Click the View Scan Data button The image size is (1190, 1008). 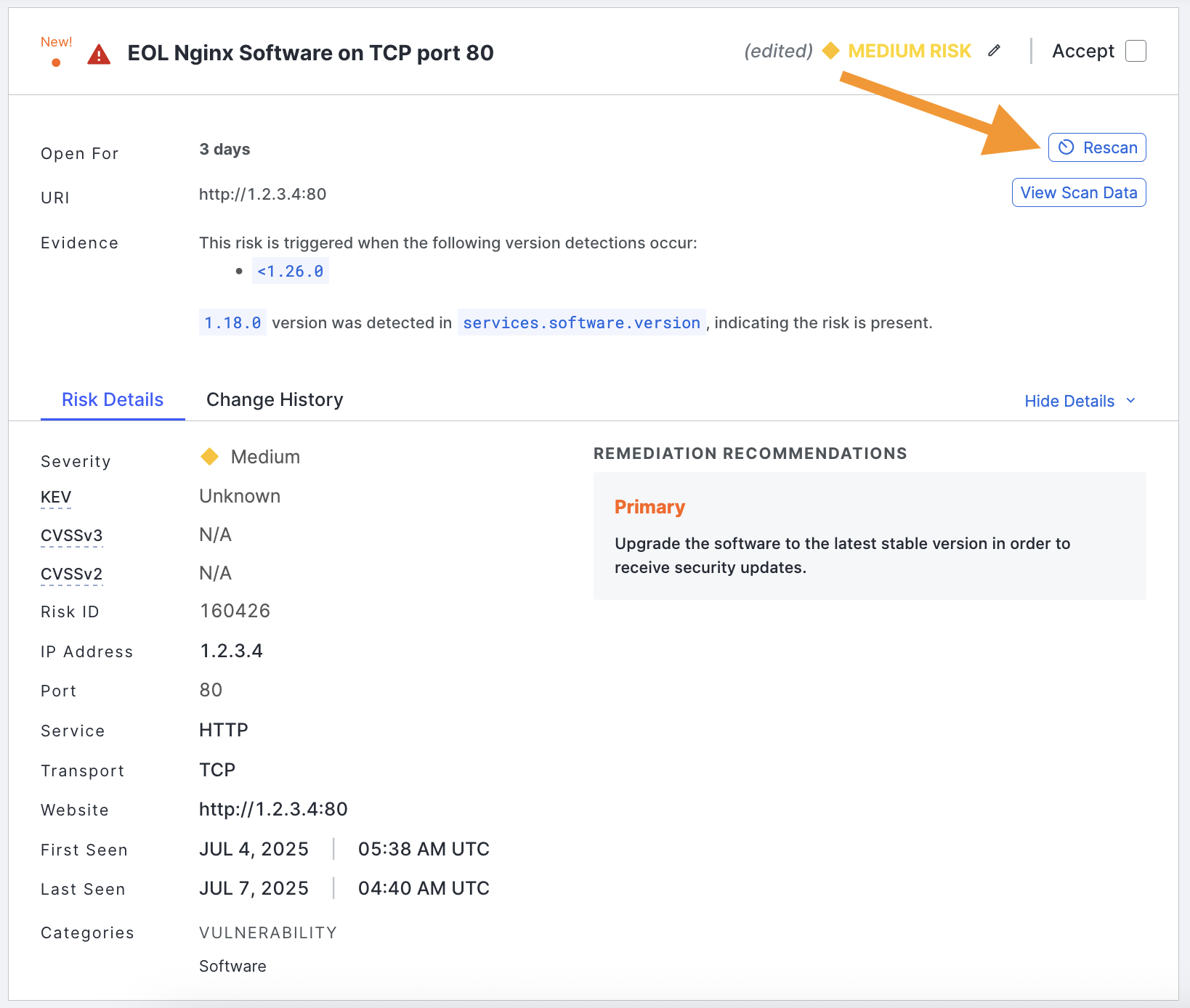click(1079, 192)
